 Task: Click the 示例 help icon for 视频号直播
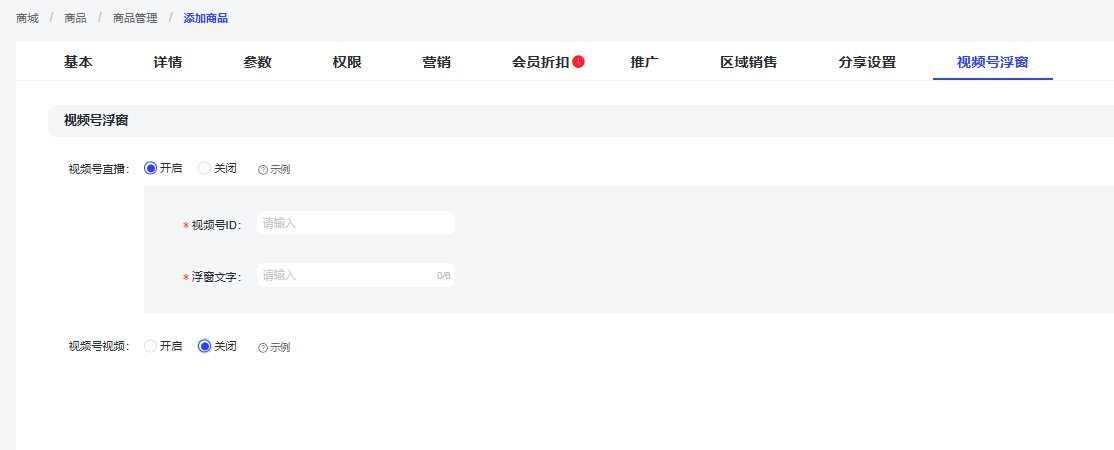click(x=263, y=170)
